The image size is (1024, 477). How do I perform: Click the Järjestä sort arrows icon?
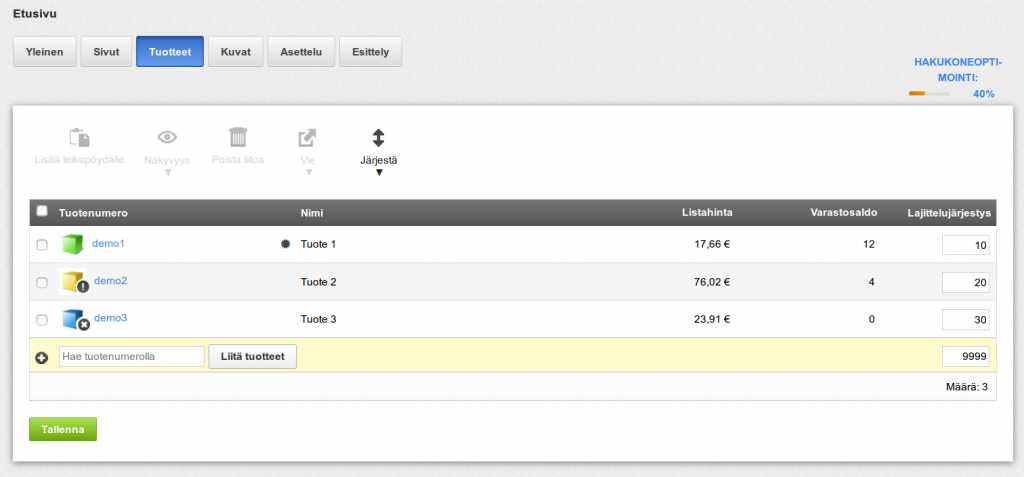click(x=379, y=137)
